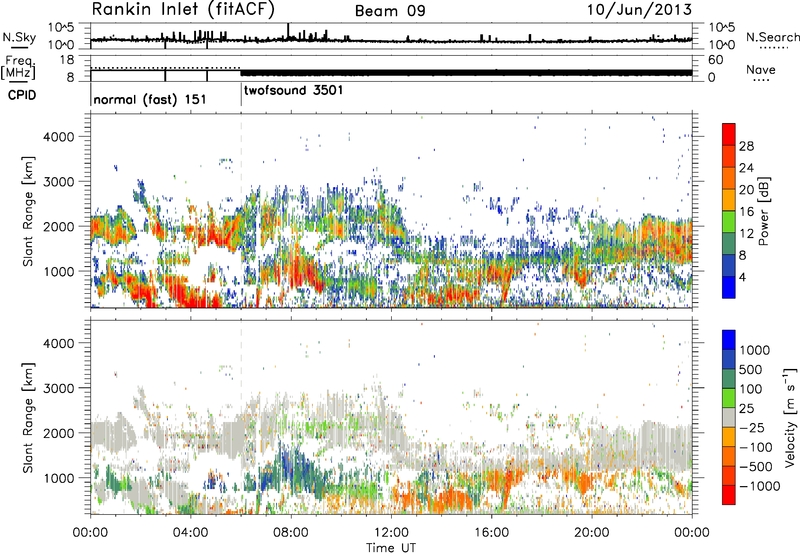
Task: Select the "Beam 09" header text
Action: [390, 11]
